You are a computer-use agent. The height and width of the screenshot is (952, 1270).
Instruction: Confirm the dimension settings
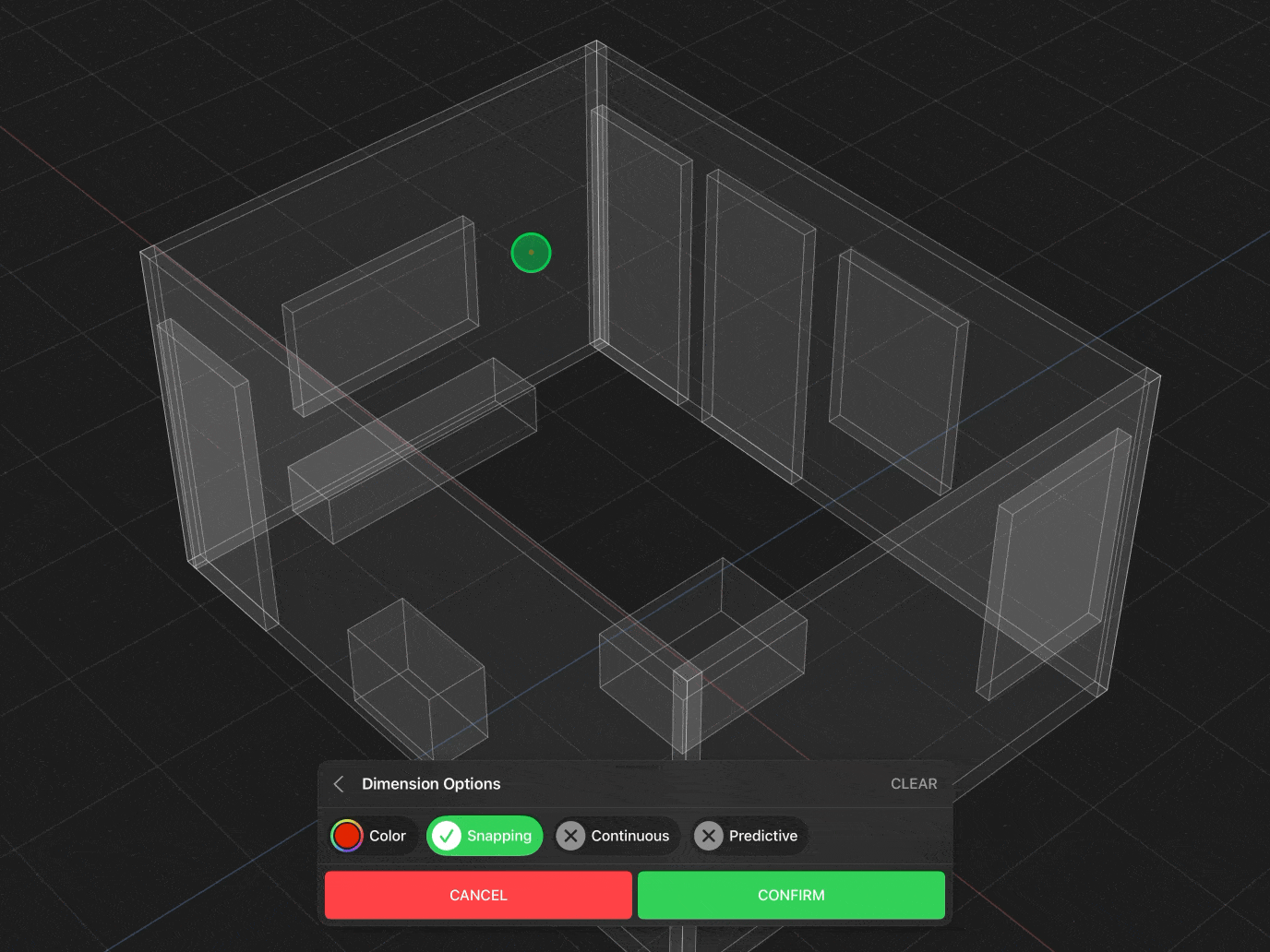click(791, 895)
